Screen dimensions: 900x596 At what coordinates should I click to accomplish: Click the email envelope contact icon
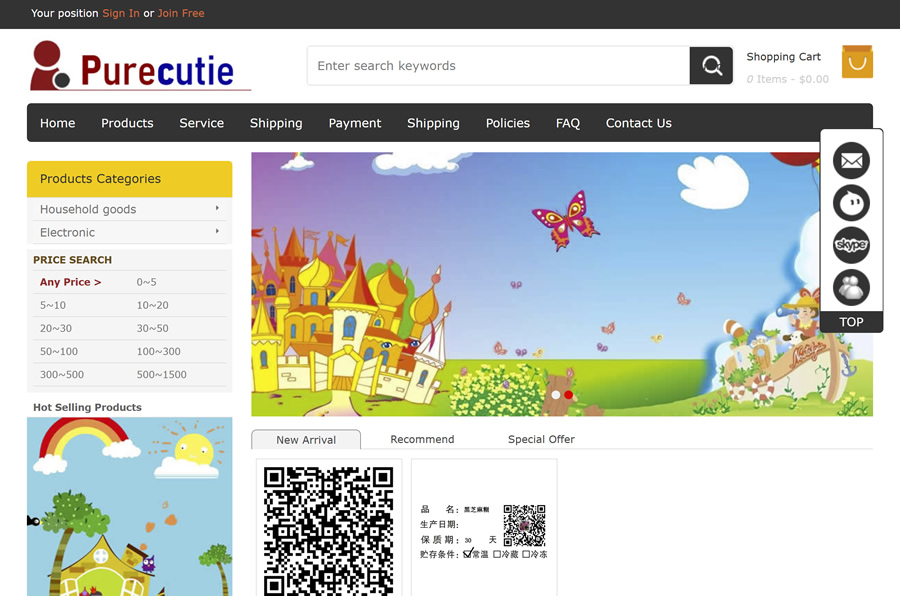[851, 160]
